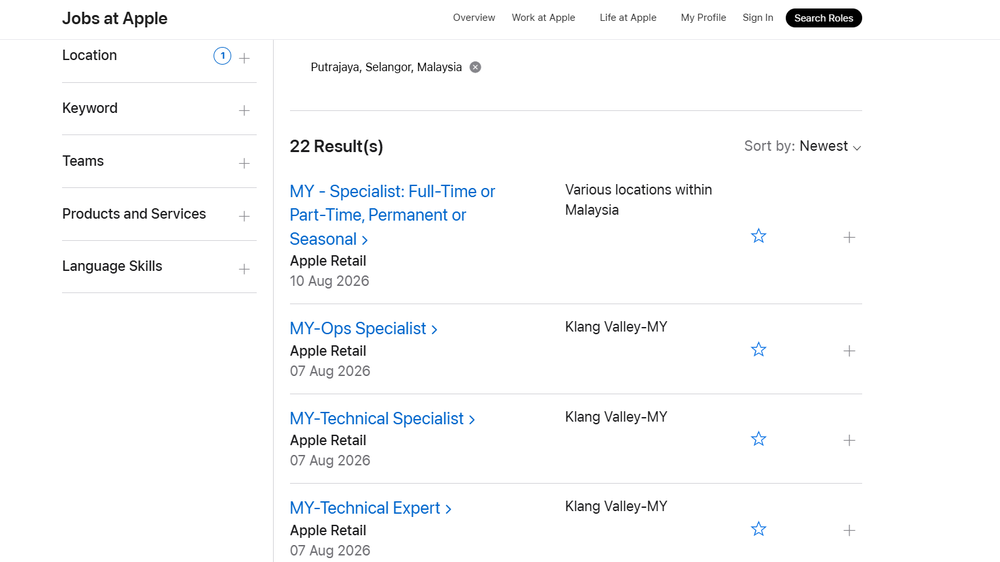Open the Overview page
This screenshot has width=1000, height=562.
point(474,18)
